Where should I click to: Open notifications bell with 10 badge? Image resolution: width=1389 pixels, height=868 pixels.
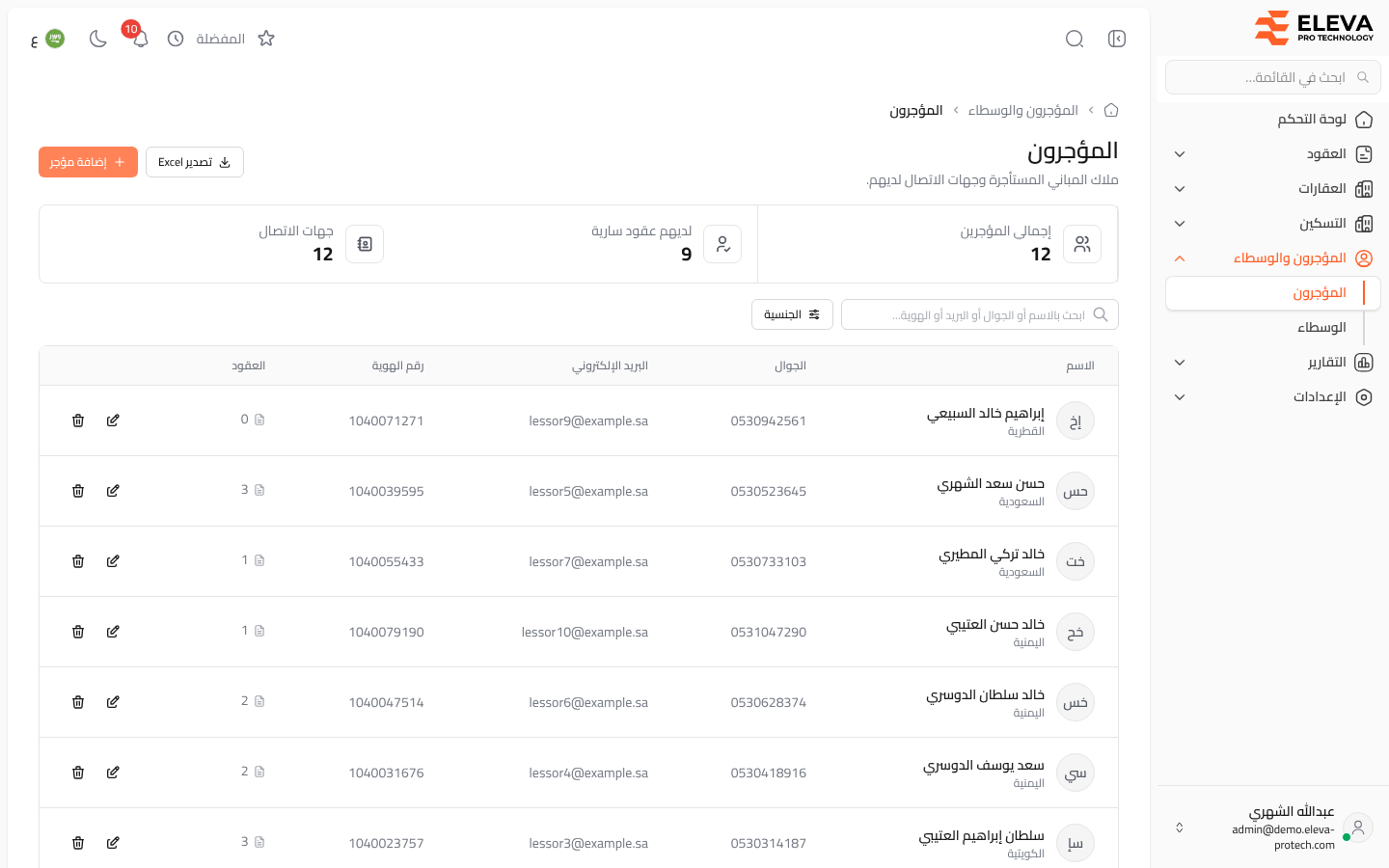tap(140, 39)
